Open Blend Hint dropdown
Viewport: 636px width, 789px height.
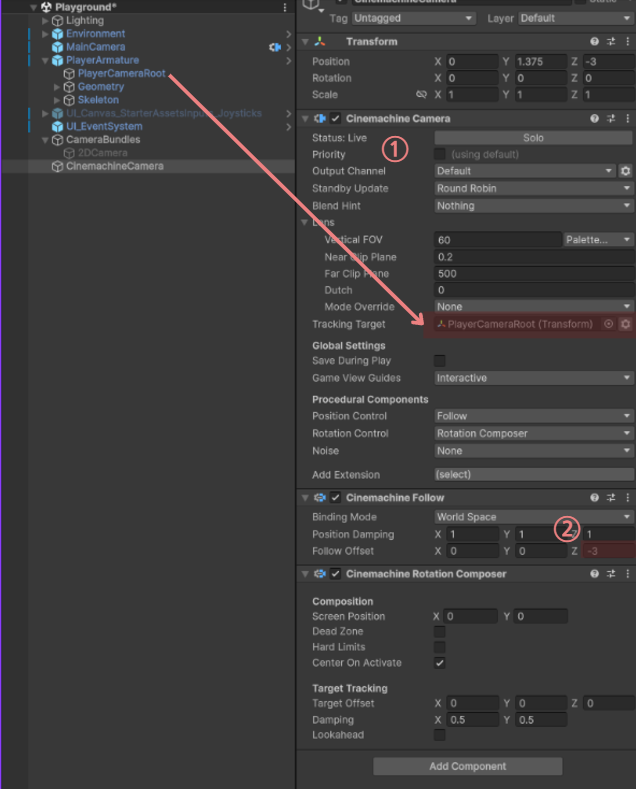click(x=534, y=206)
